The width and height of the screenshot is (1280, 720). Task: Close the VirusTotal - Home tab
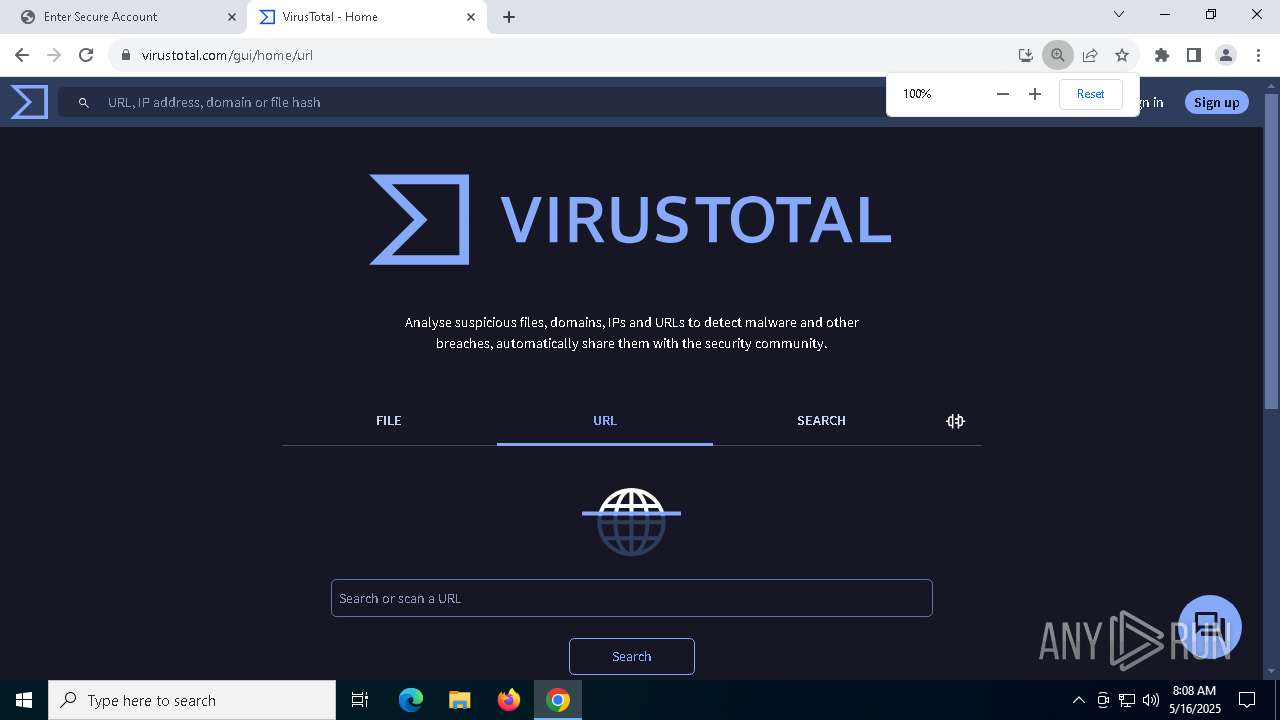coord(472,17)
